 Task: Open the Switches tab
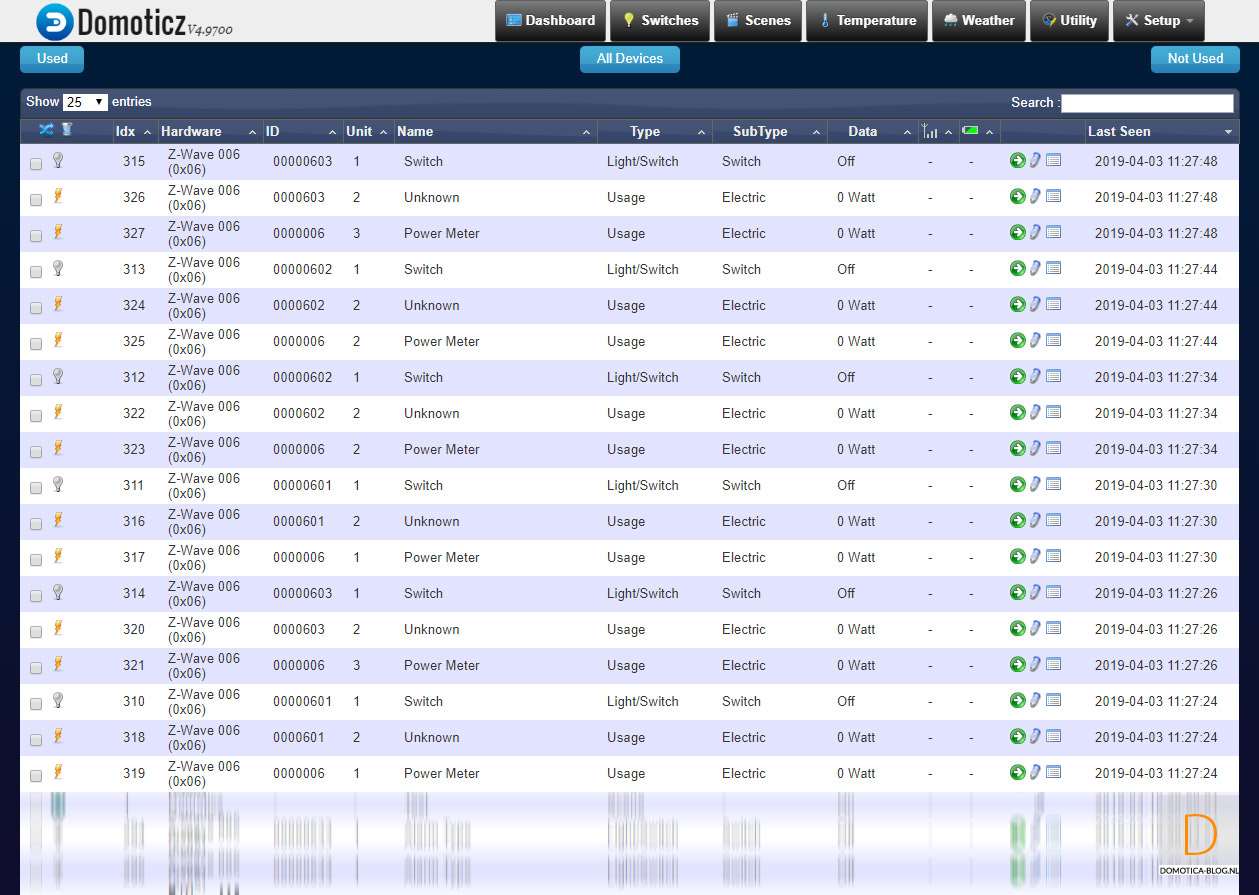(659, 20)
